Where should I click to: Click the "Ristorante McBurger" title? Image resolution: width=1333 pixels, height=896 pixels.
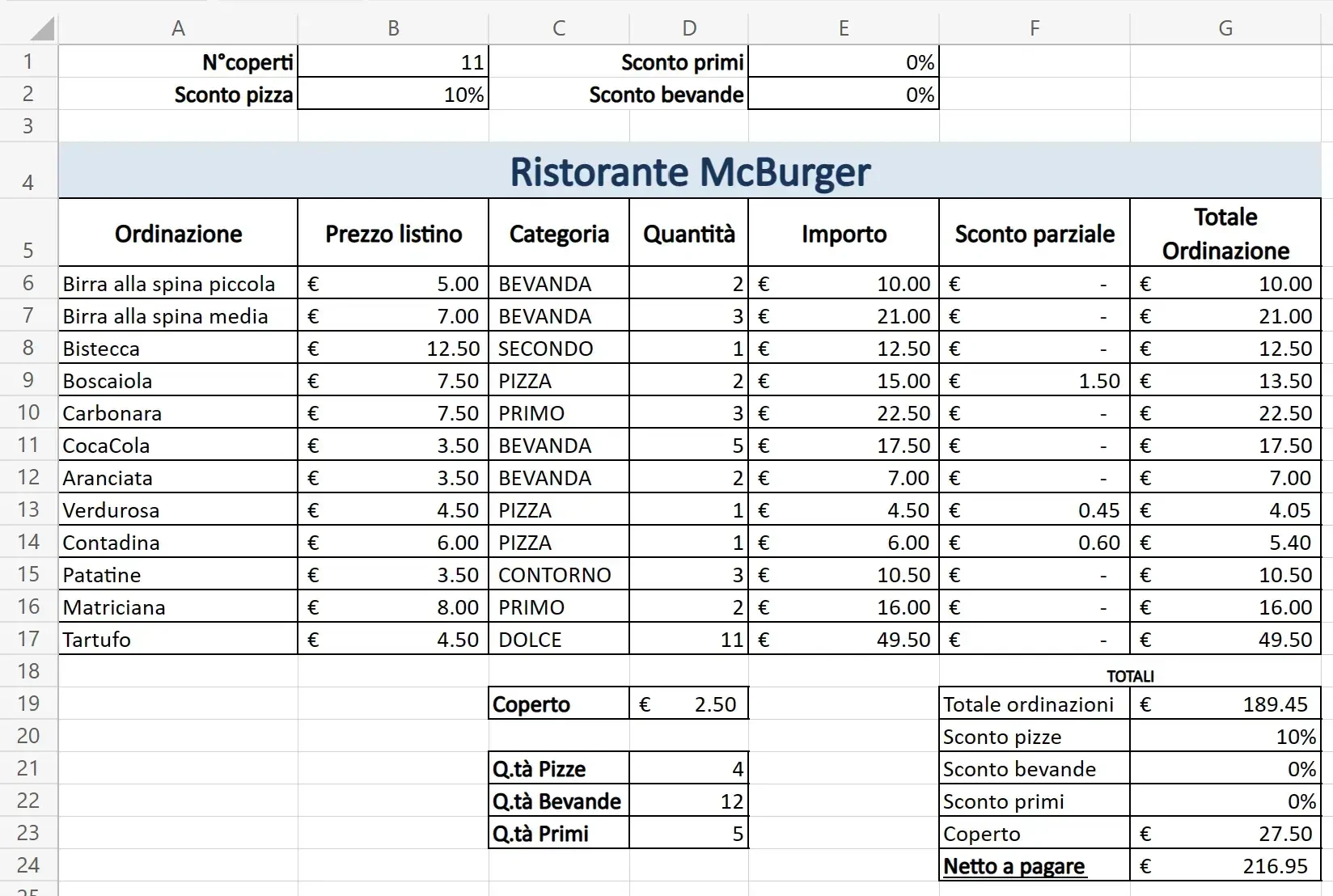coord(690,171)
